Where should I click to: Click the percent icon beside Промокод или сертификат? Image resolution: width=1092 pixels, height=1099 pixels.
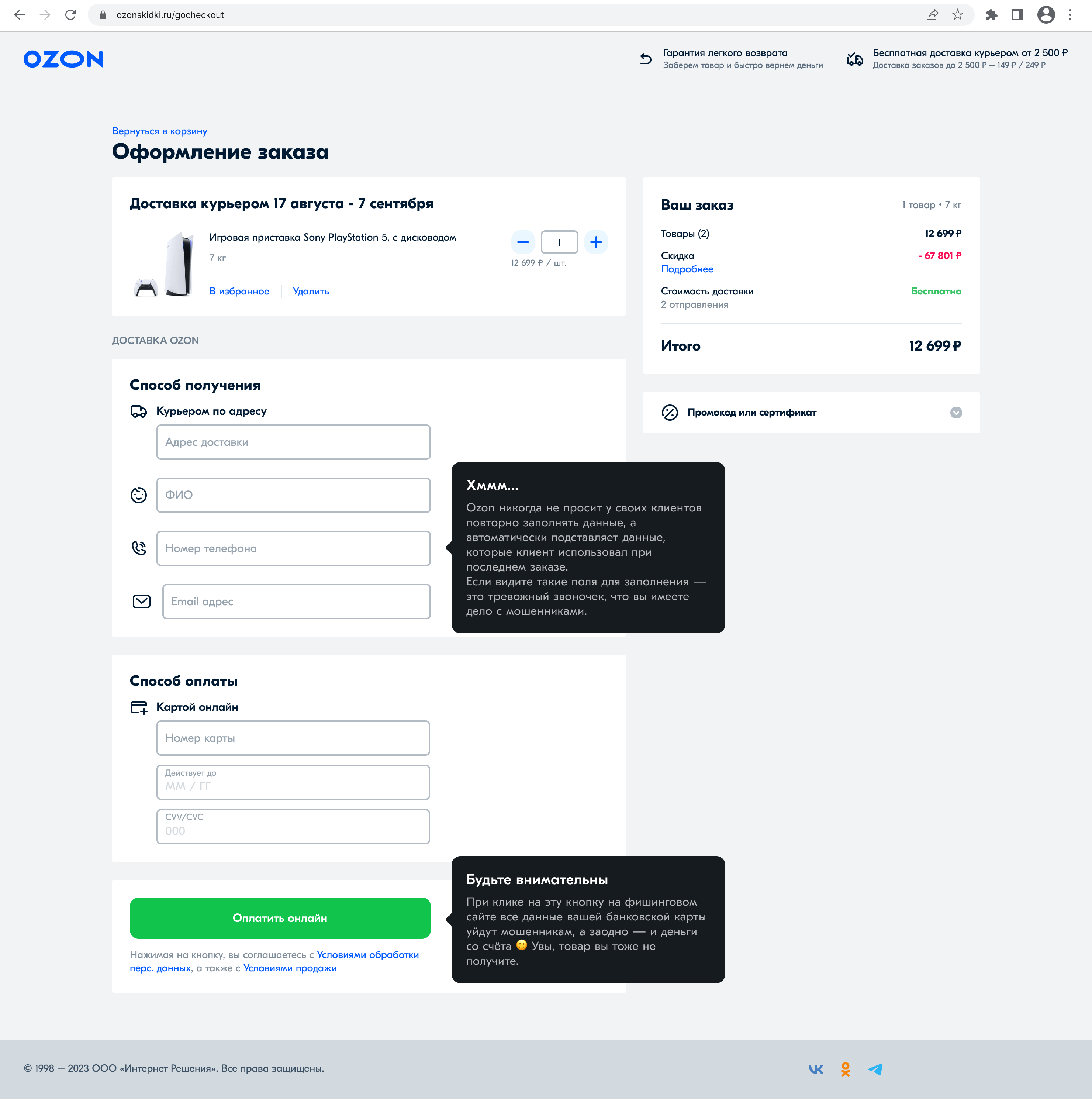670,413
